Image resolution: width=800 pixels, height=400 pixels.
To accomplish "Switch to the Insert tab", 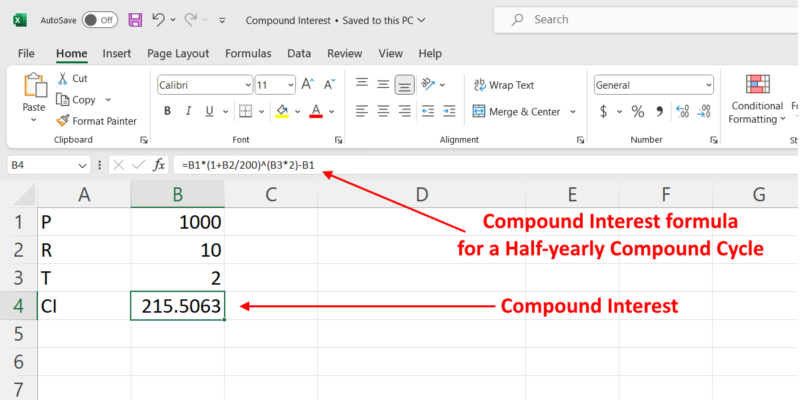I will pyautogui.click(x=117, y=54).
